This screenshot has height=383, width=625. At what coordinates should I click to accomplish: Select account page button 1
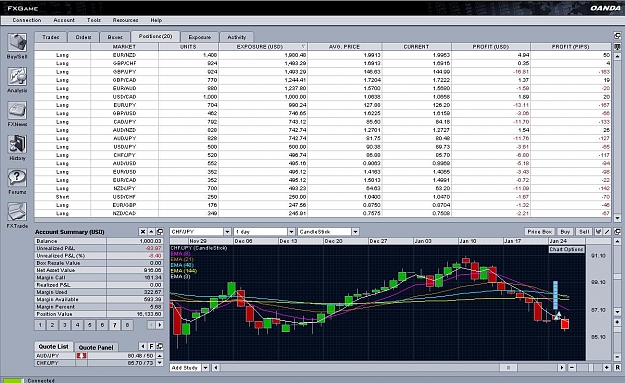pyautogui.click(x=40, y=325)
